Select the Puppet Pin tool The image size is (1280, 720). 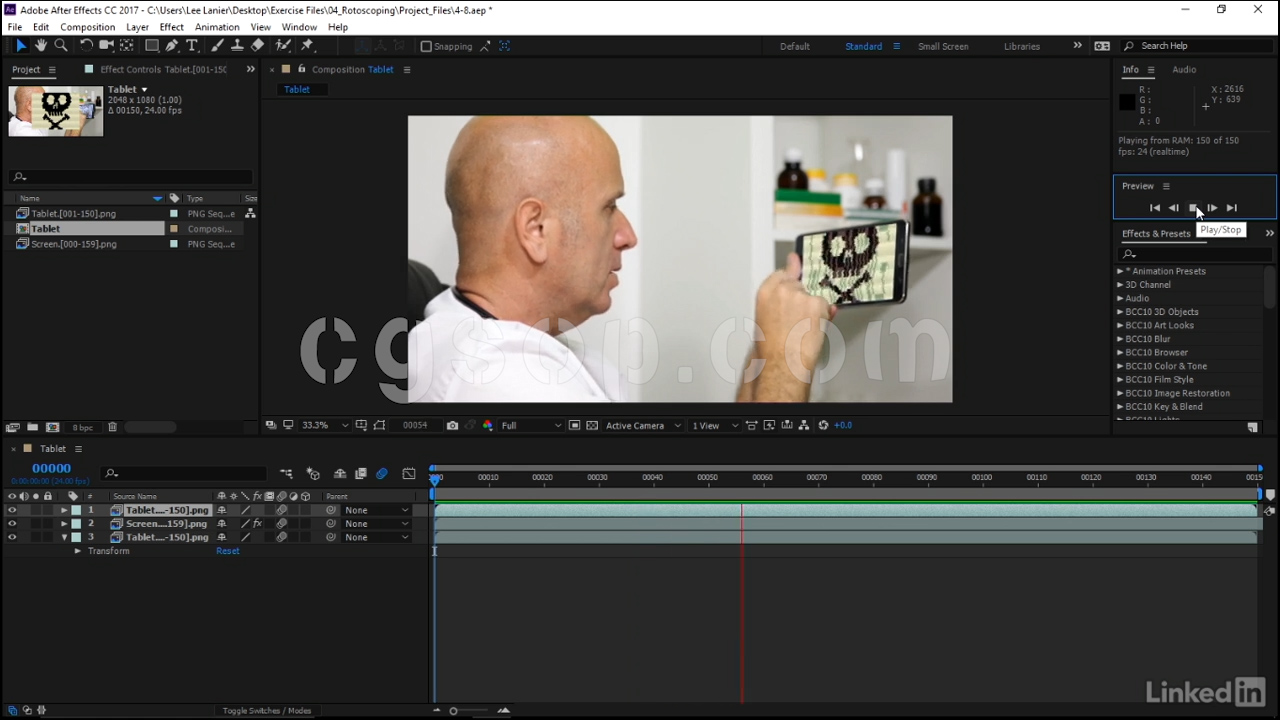(x=307, y=46)
